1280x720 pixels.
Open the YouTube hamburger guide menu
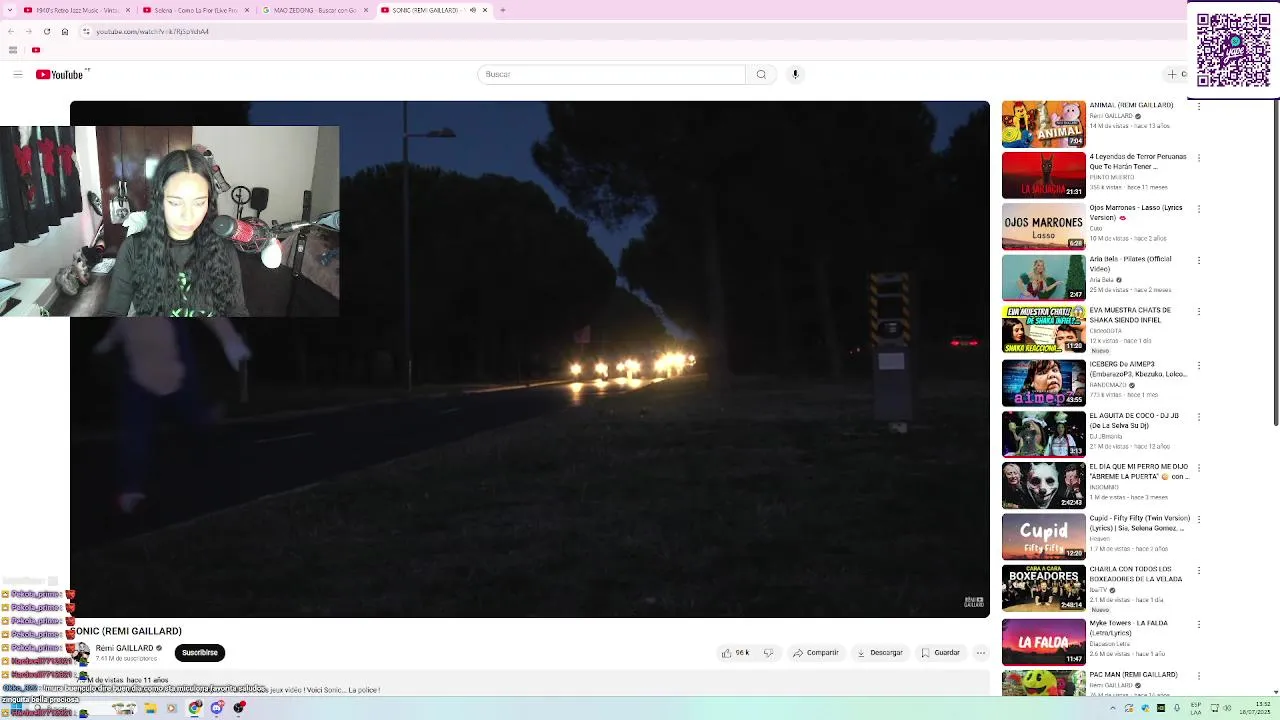click(x=18, y=74)
